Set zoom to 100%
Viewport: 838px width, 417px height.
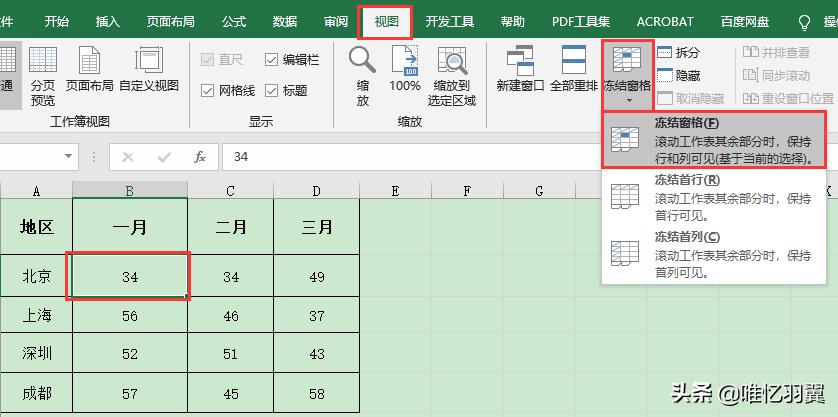tap(405, 70)
